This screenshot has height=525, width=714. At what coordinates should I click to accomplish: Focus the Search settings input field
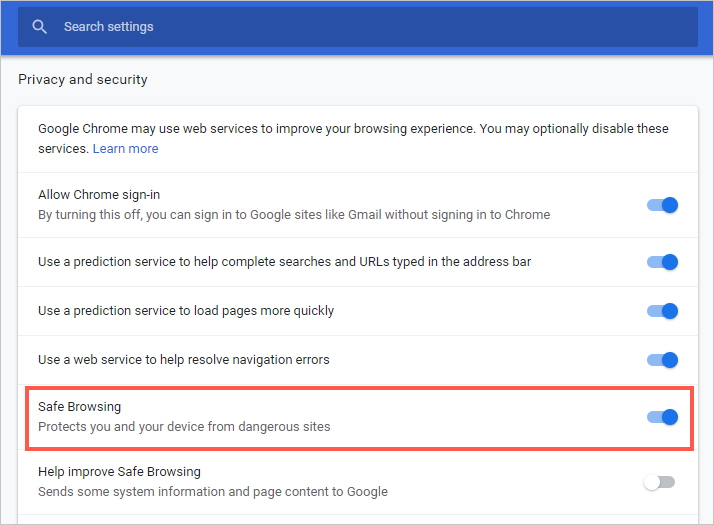click(x=370, y=27)
